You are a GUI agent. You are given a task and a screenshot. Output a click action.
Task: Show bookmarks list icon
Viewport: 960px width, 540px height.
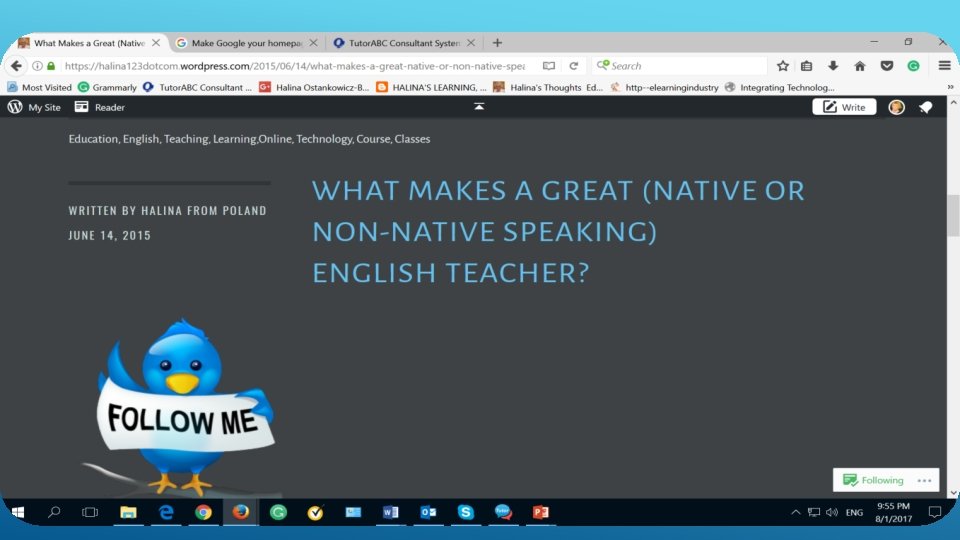(x=806, y=66)
